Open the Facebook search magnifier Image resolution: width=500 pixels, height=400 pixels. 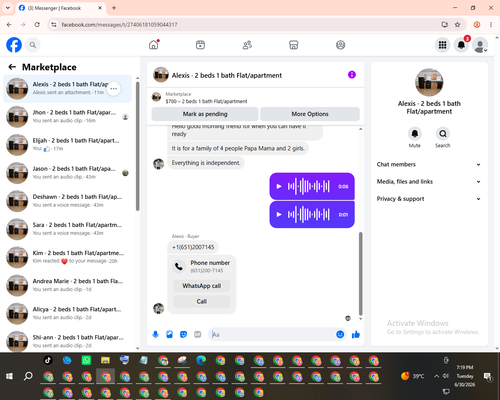33,45
